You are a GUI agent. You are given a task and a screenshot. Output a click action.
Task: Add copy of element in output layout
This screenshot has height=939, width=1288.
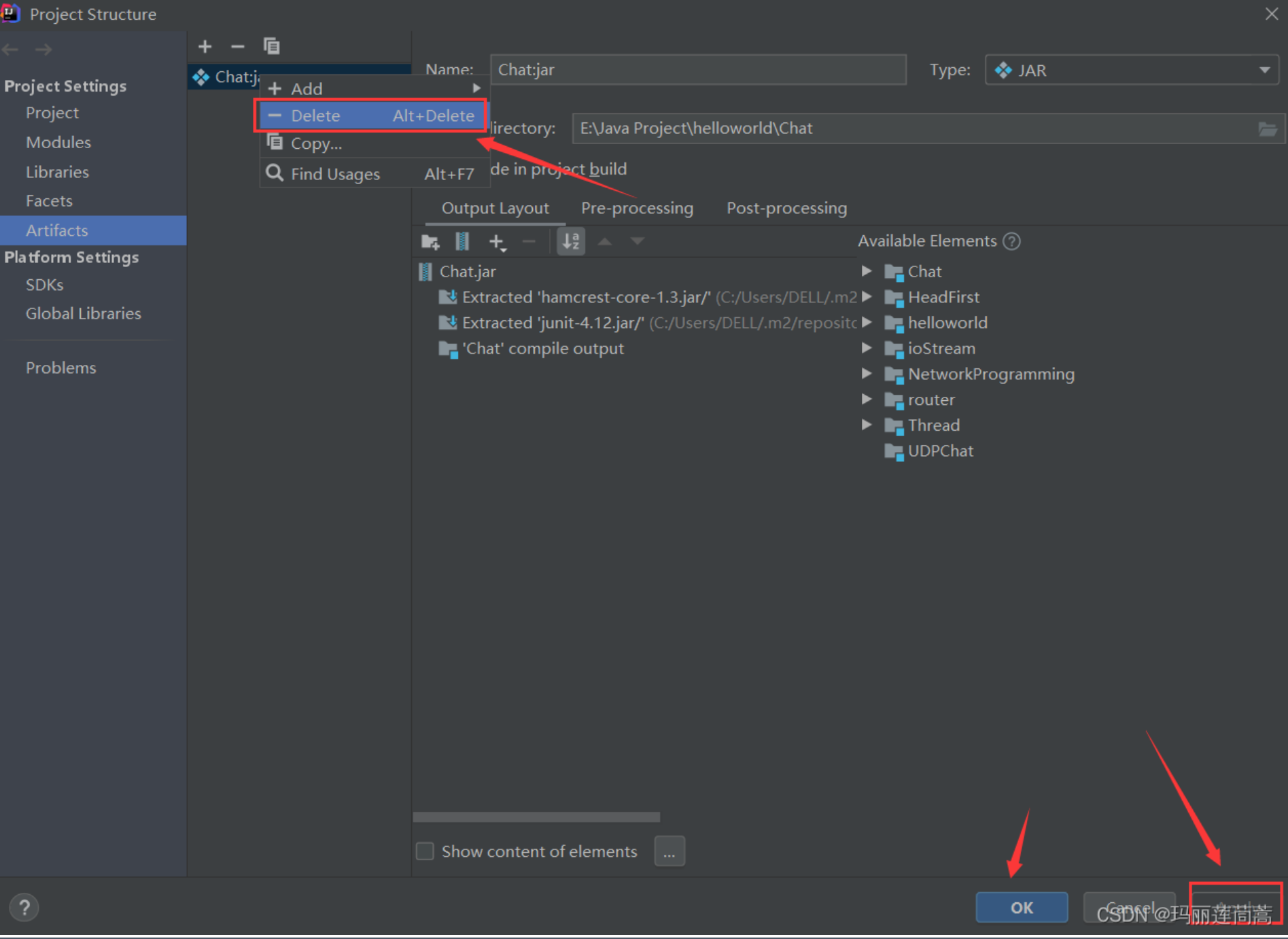click(x=497, y=241)
